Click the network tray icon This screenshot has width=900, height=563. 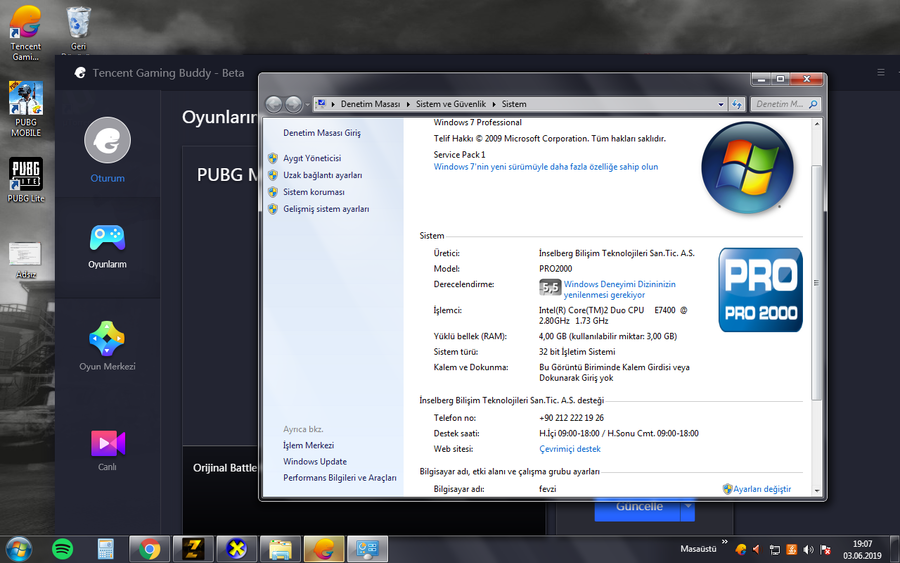(x=774, y=550)
